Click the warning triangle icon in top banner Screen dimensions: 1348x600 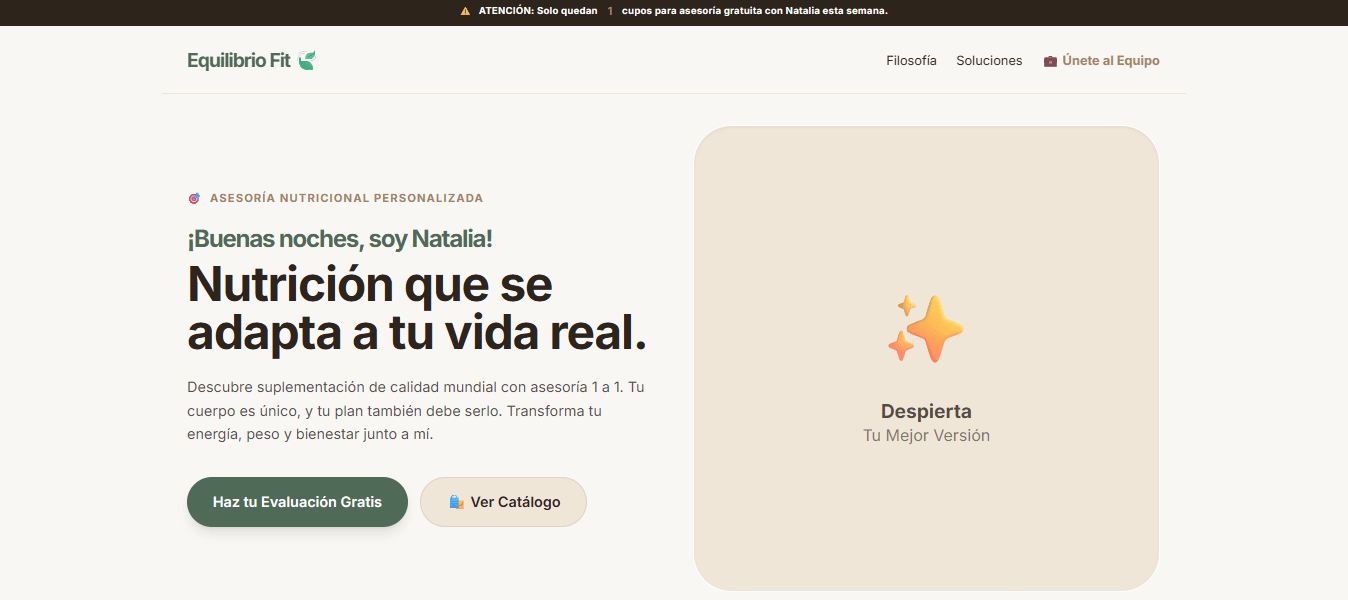465,11
